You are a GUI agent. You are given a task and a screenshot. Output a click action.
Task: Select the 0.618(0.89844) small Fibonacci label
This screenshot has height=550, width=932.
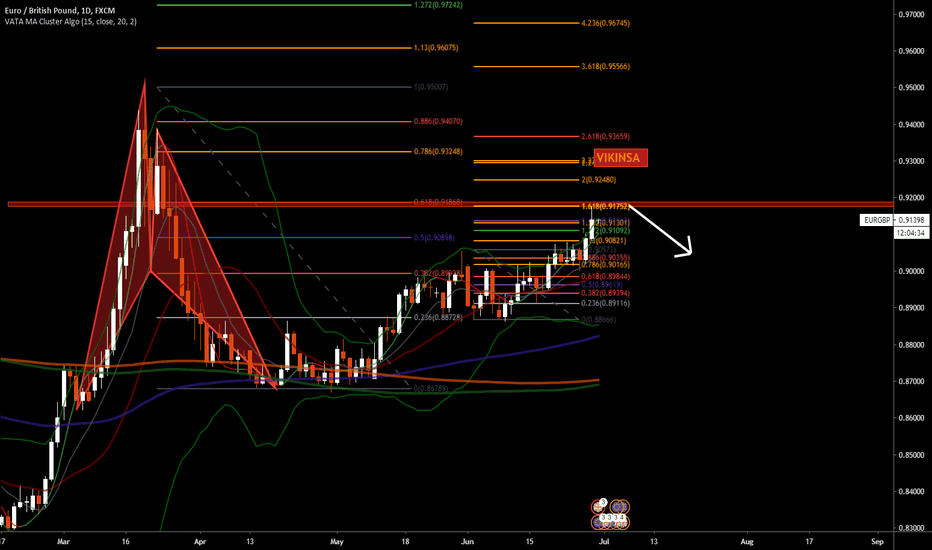[x=605, y=276]
